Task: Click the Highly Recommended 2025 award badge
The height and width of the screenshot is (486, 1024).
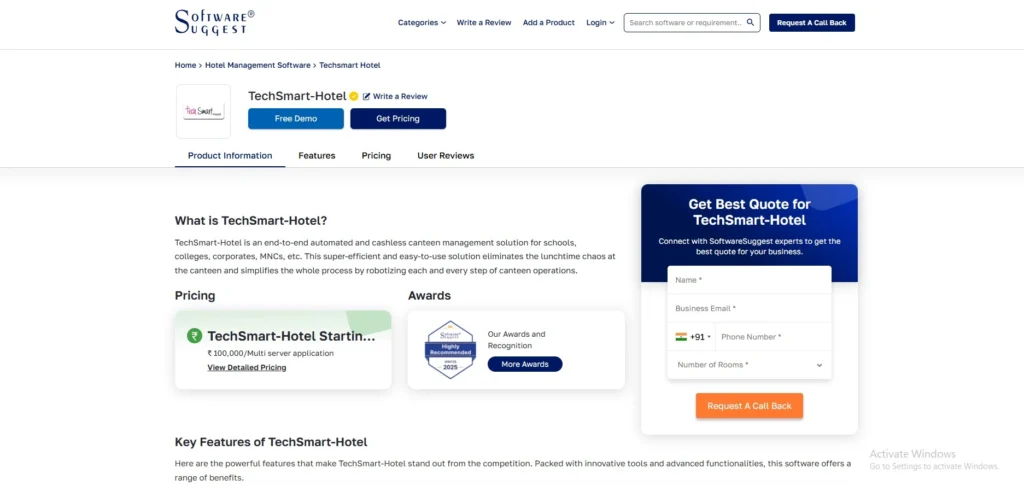Action: click(450, 349)
